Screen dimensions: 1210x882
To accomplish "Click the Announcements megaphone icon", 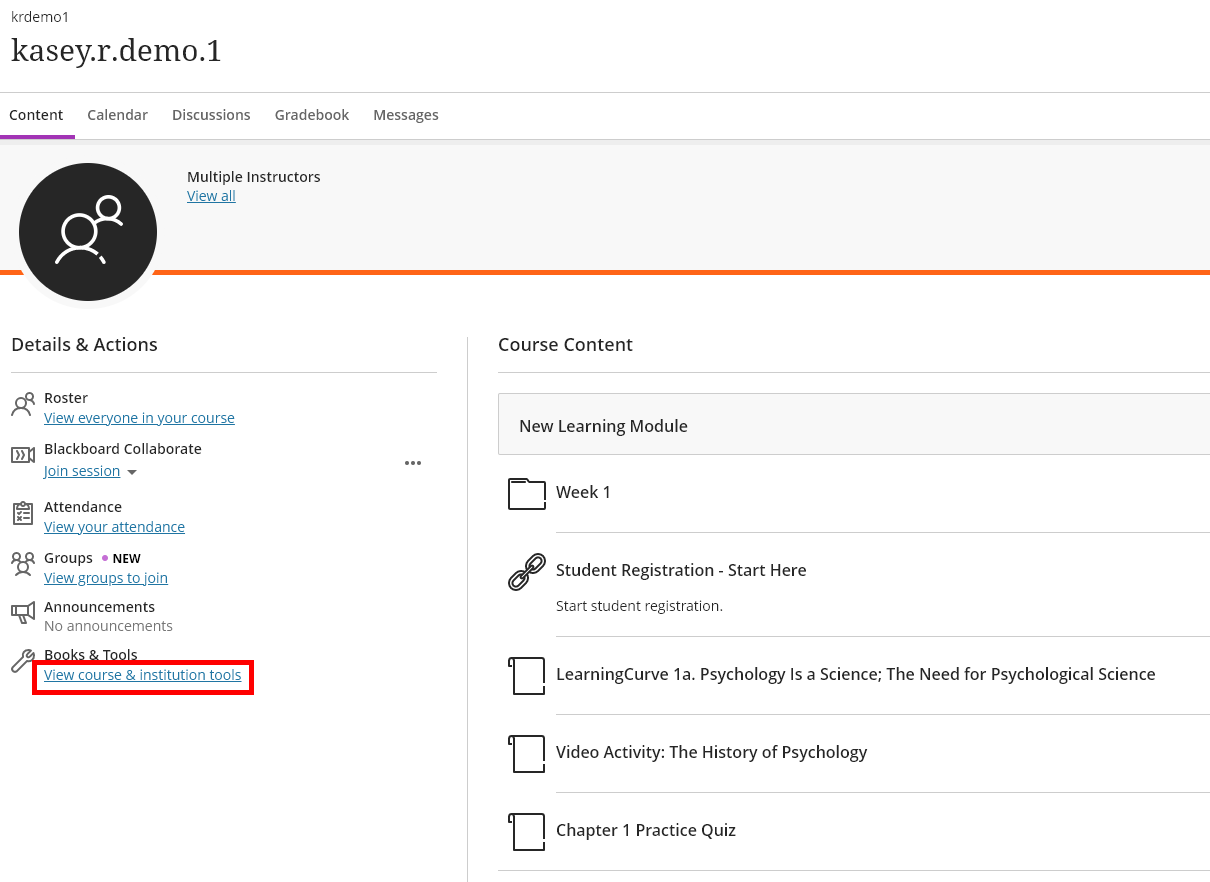I will pyautogui.click(x=23, y=612).
